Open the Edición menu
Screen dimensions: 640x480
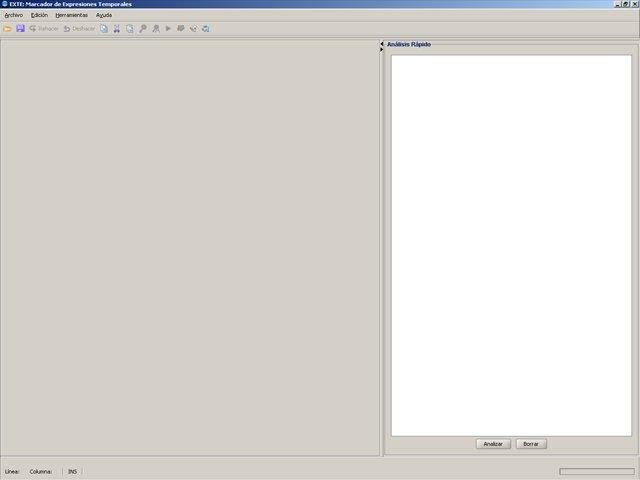click(39, 15)
